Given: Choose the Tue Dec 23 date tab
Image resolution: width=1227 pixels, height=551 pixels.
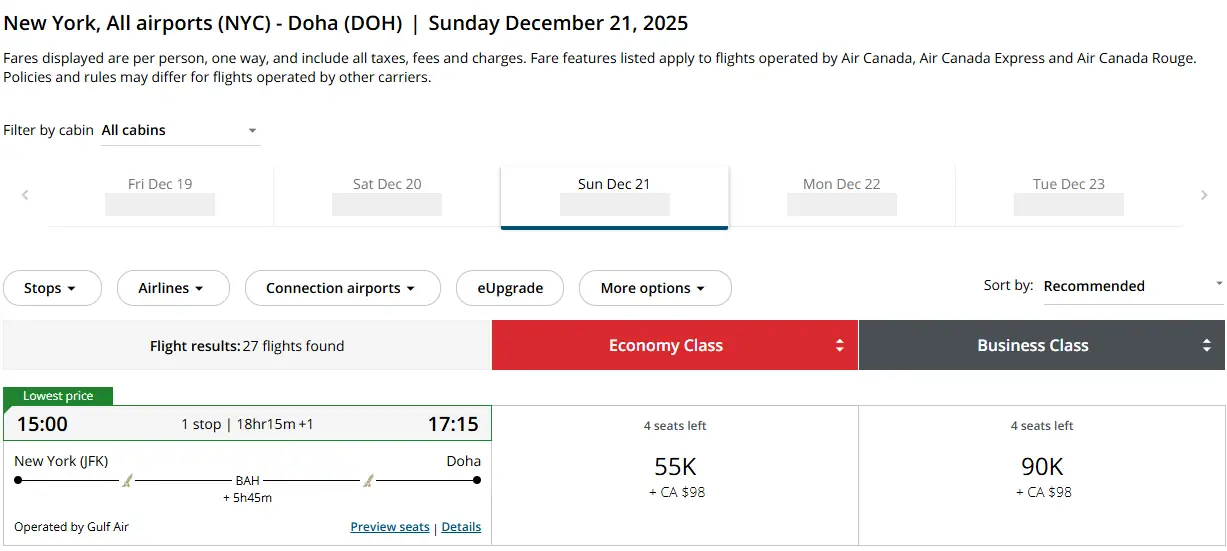Looking at the screenshot, I should coord(1069,196).
